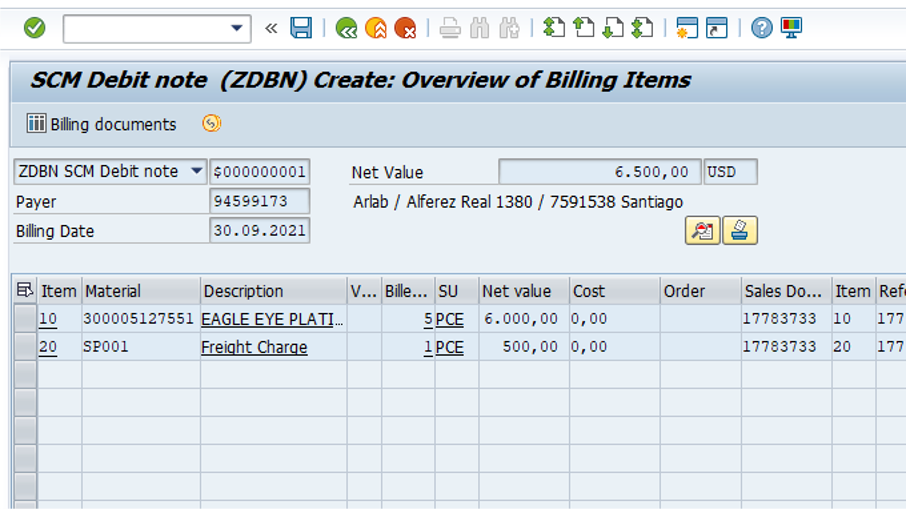The image size is (906, 509).
Task: Click the Billing Date field
Action: (x=259, y=231)
